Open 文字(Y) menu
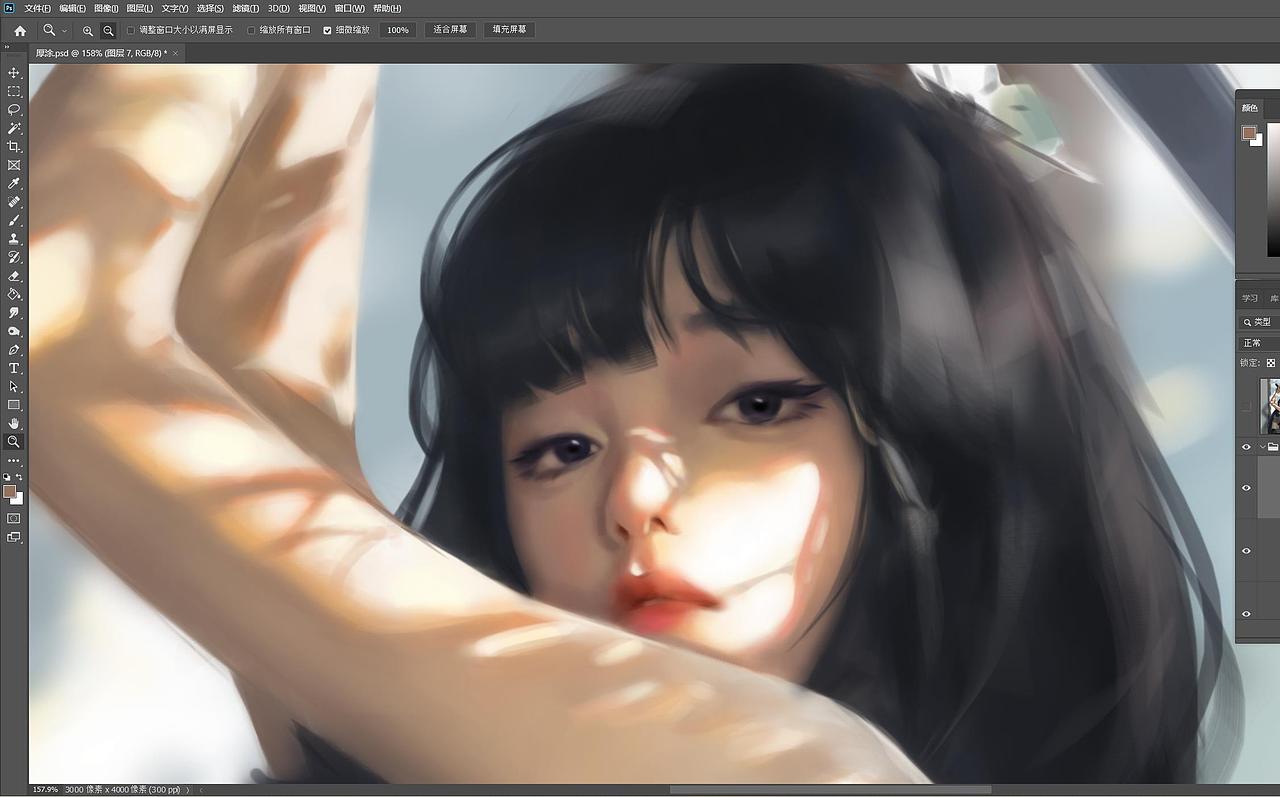 click(175, 8)
